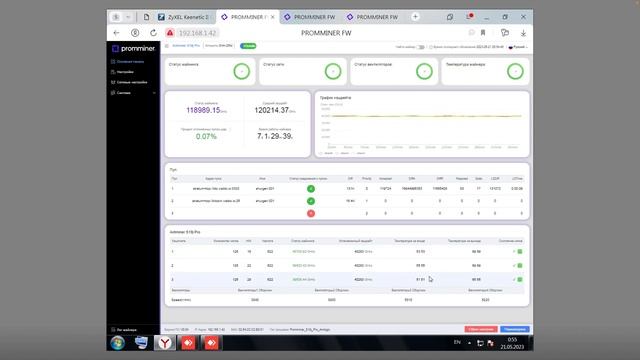Open Yandex Browser from taskbar
The height and width of the screenshot is (360, 640).
point(164,343)
